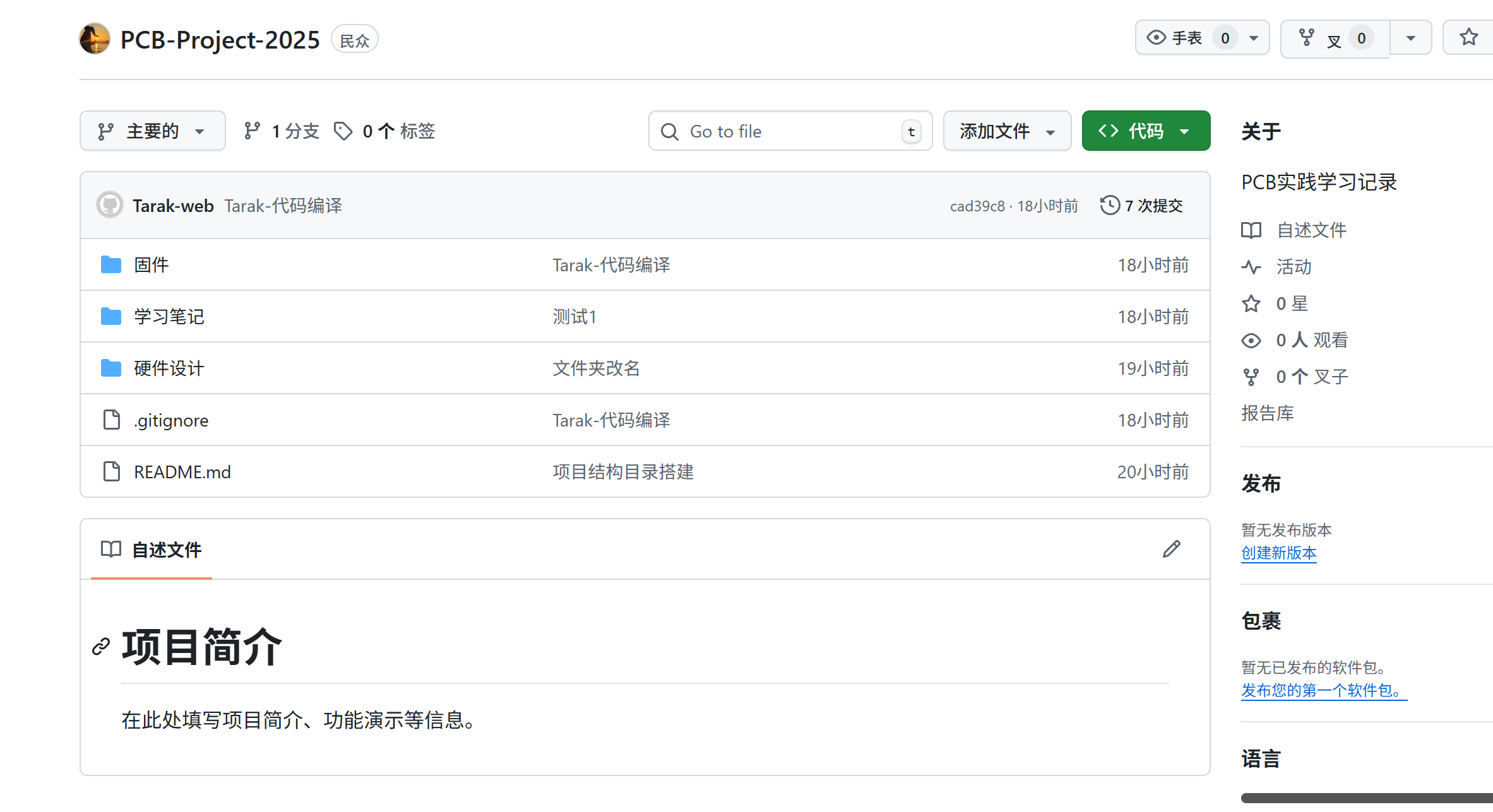The width and height of the screenshot is (1493, 812).
Task: Expand the 添加文件 dropdown
Action: coord(1006,131)
